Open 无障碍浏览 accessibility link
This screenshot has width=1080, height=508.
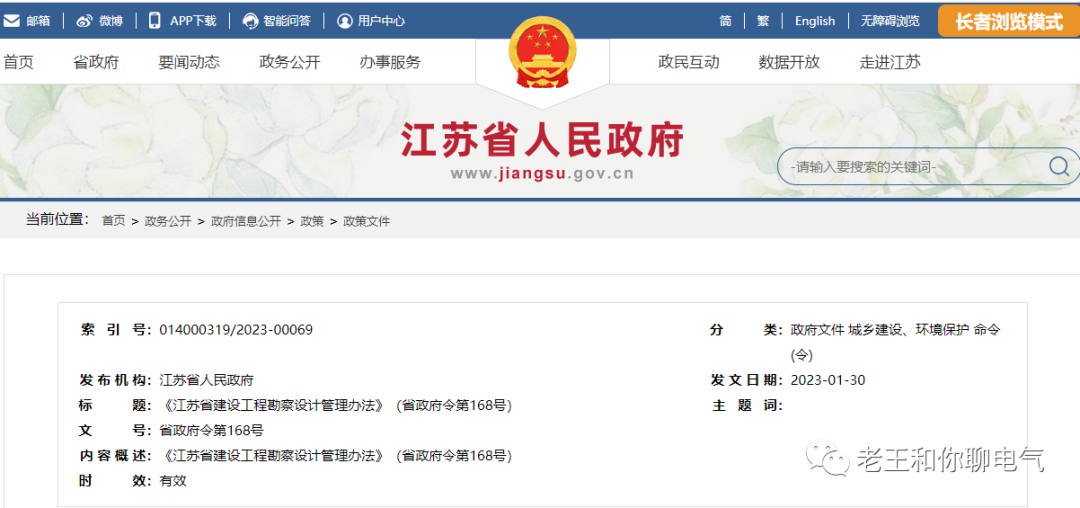point(889,20)
